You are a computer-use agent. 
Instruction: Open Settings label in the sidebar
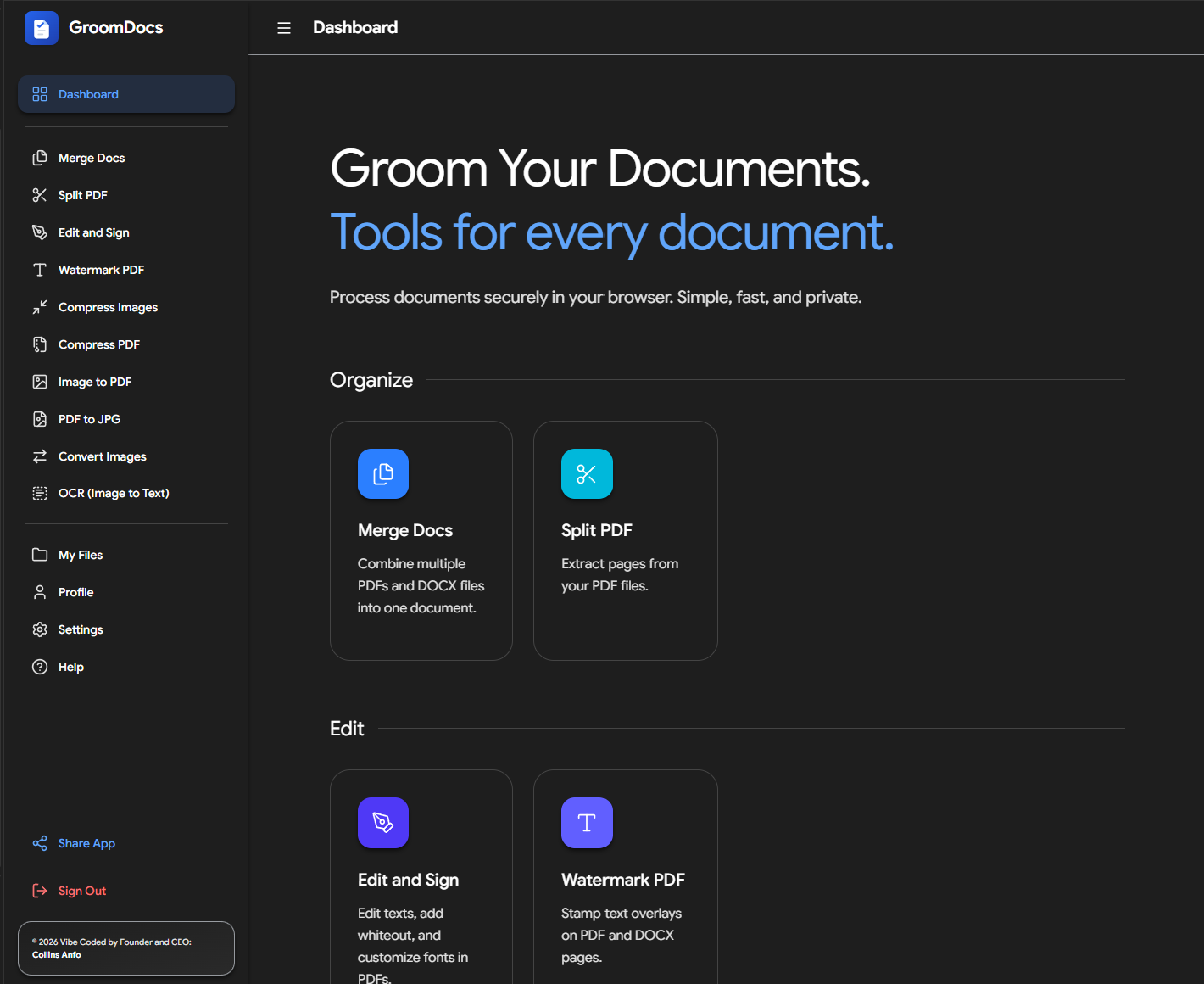pos(81,629)
